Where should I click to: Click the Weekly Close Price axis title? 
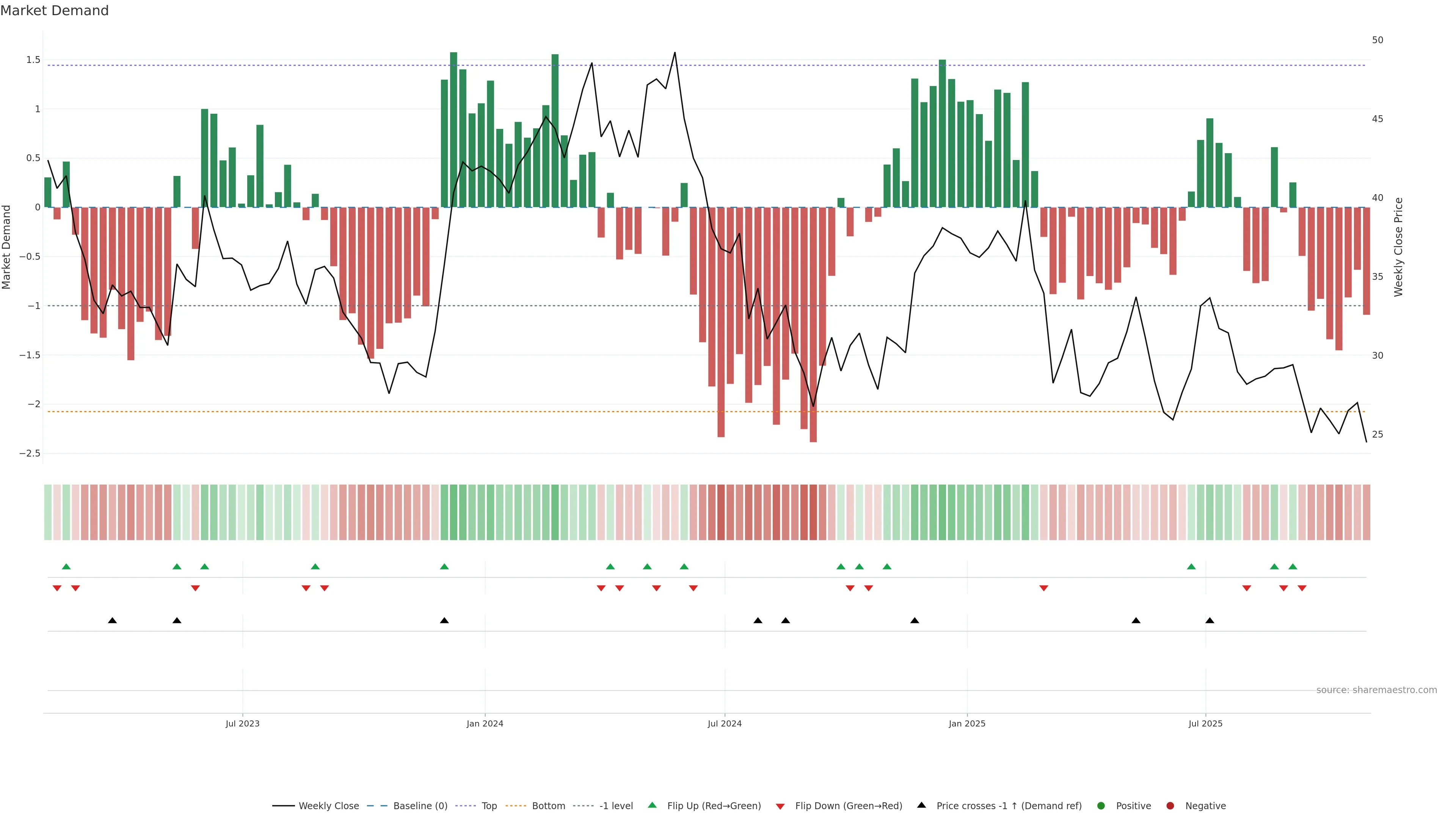(x=1398, y=247)
